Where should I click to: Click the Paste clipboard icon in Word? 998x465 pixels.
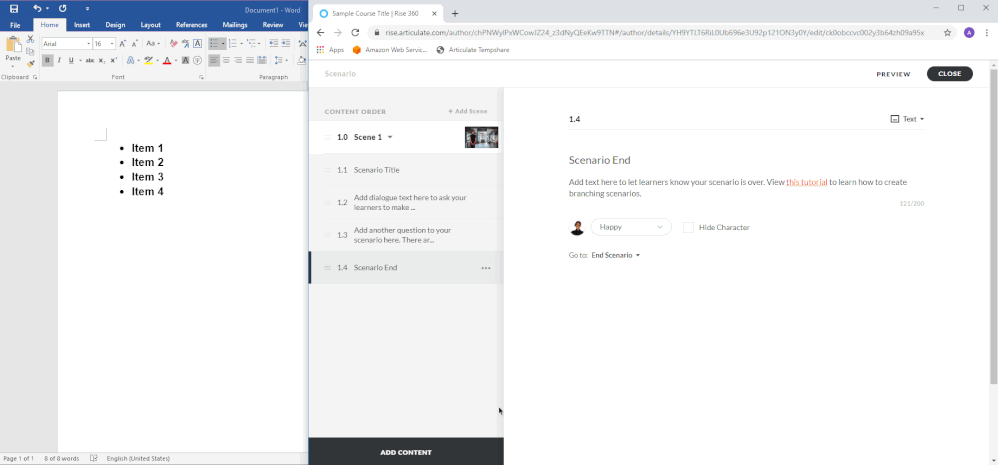click(13, 45)
